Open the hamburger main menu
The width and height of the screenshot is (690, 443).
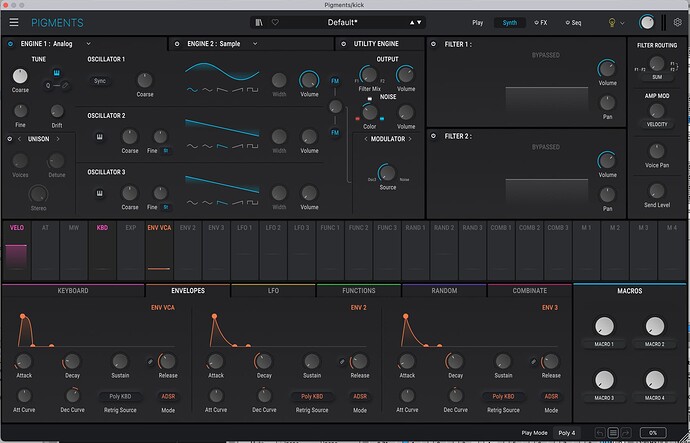(x=14, y=22)
